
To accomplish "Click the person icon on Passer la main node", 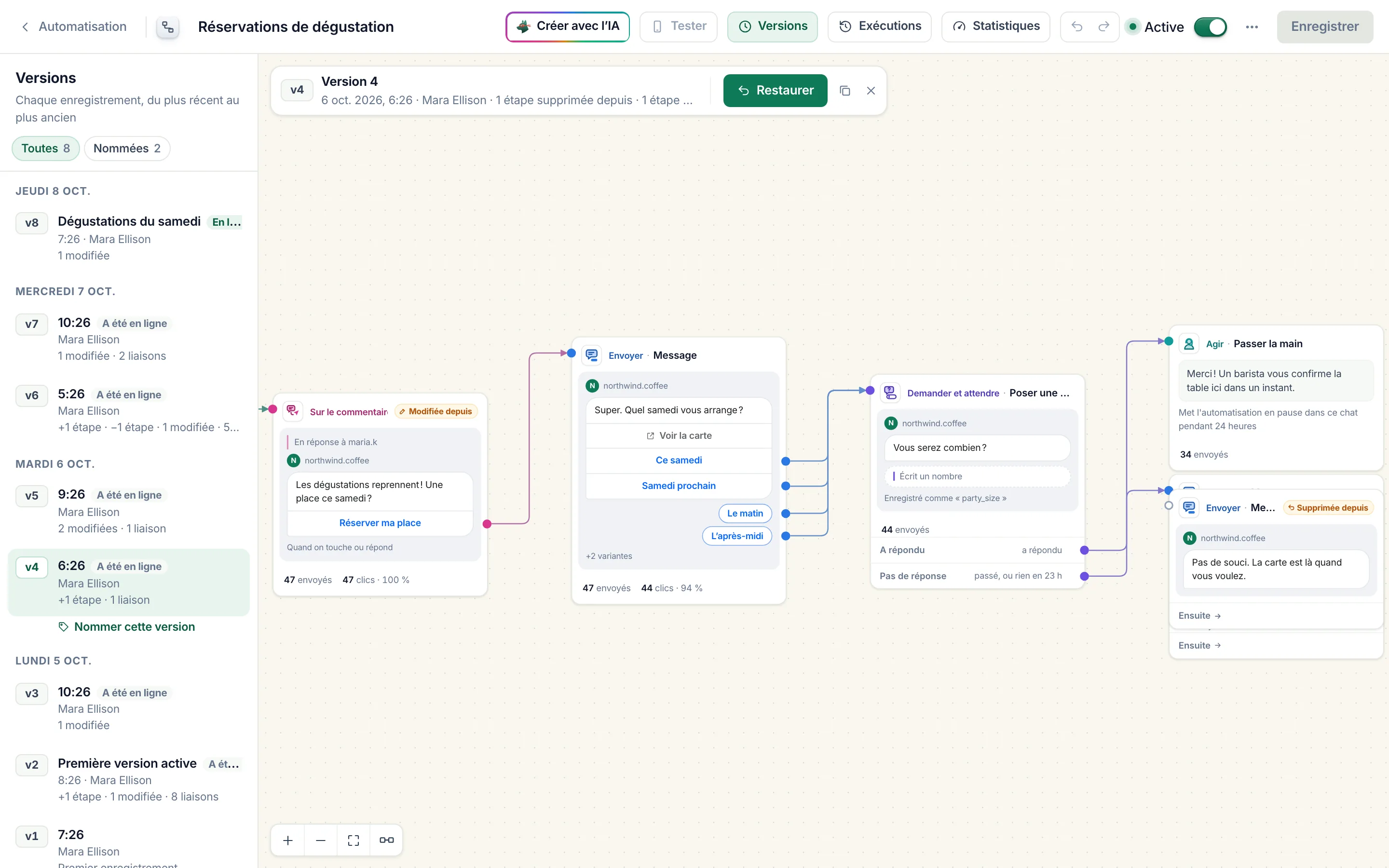I will pos(1189,343).
